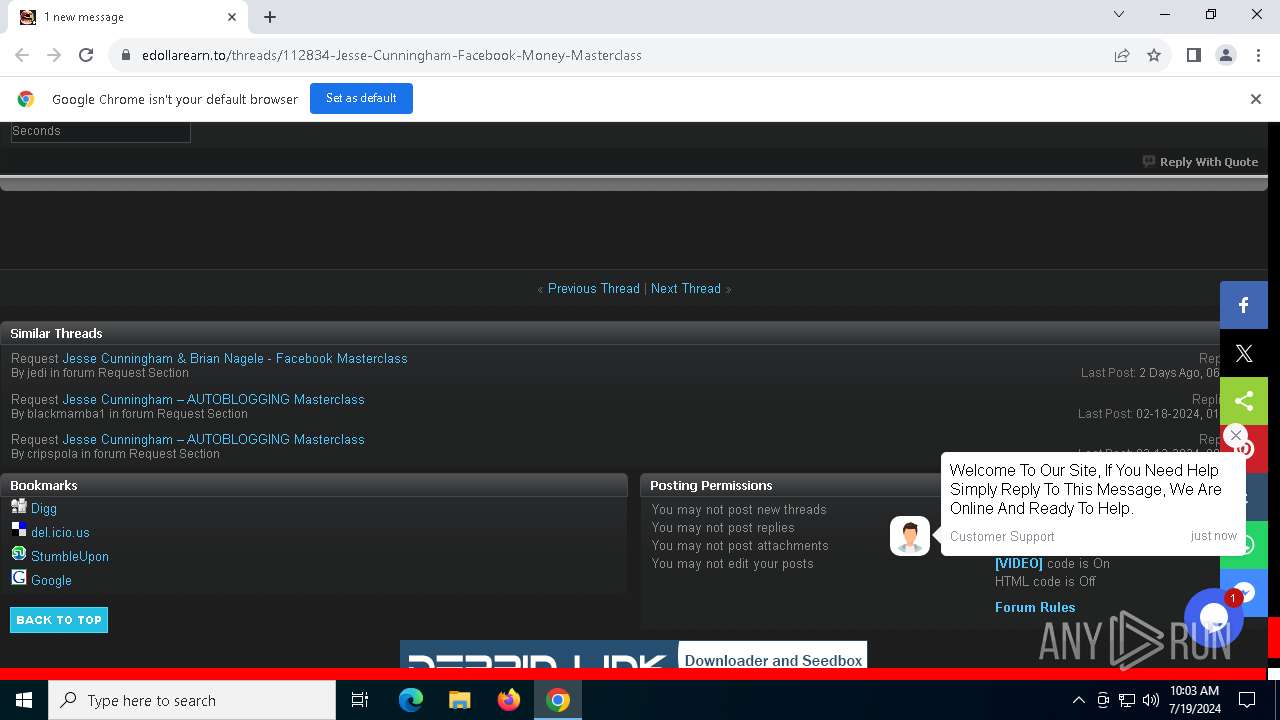Go to the Next Thread
The height and width of the screenshot is (720, 1280).
[686, 288]
